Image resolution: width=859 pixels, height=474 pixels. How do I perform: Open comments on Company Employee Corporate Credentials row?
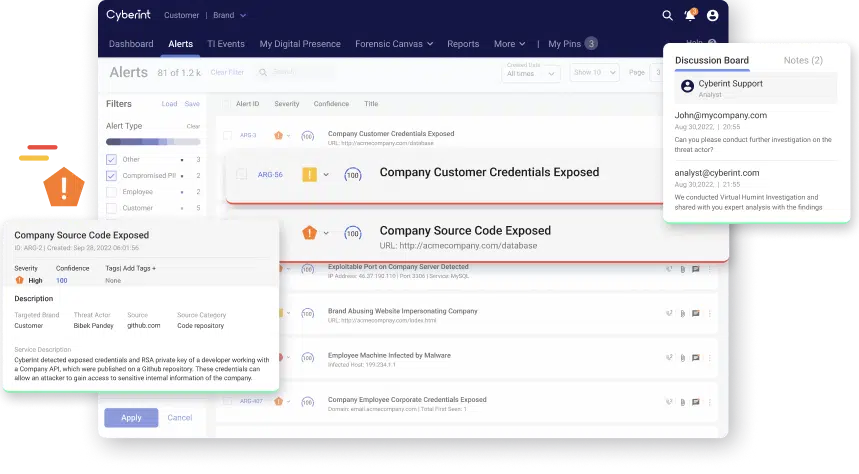696,402
